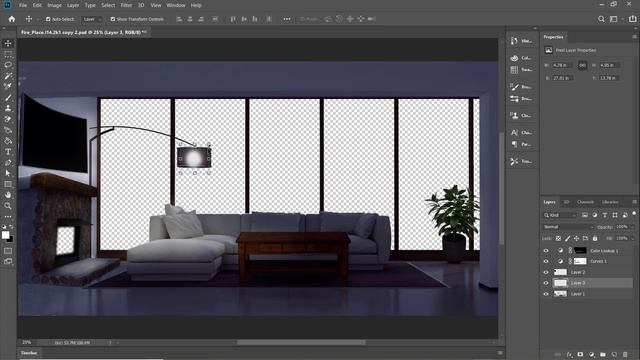
Task: Toggle Show Transform Controls checkbox
Action: [x=113, y=19]
